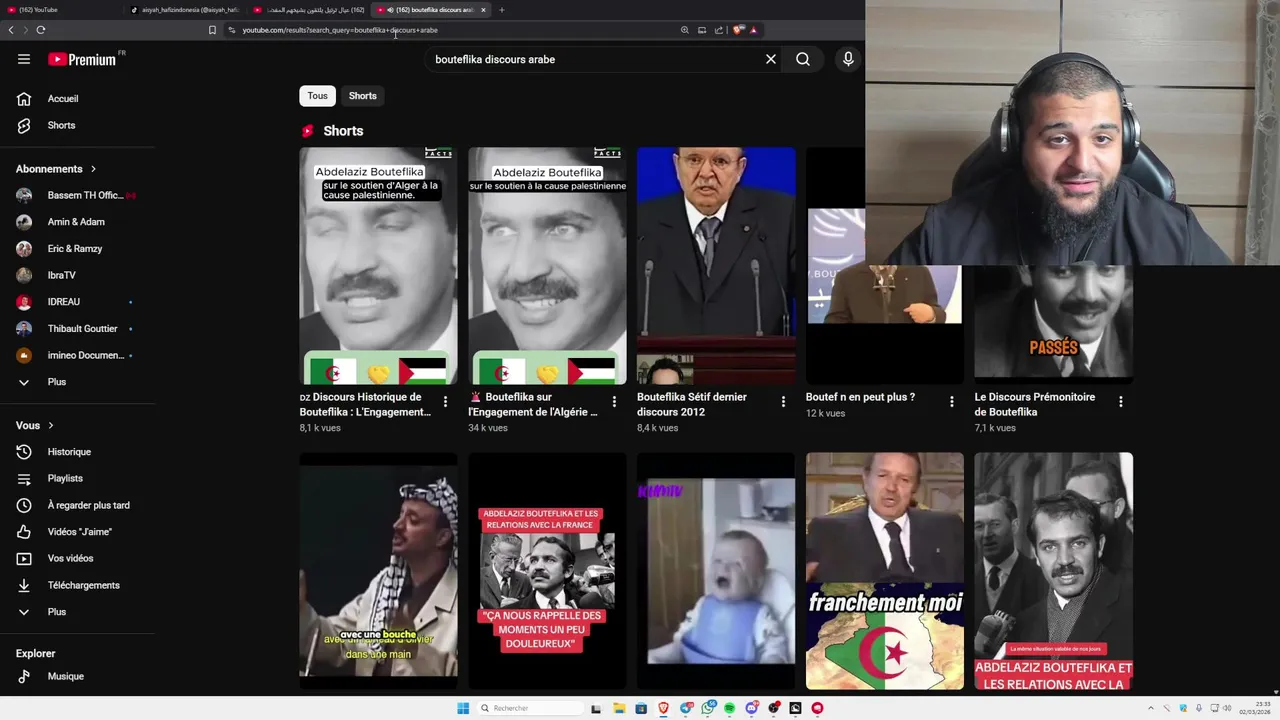Open Accueil in the sidebar
1280x720 pixels.
coord(63,98)
